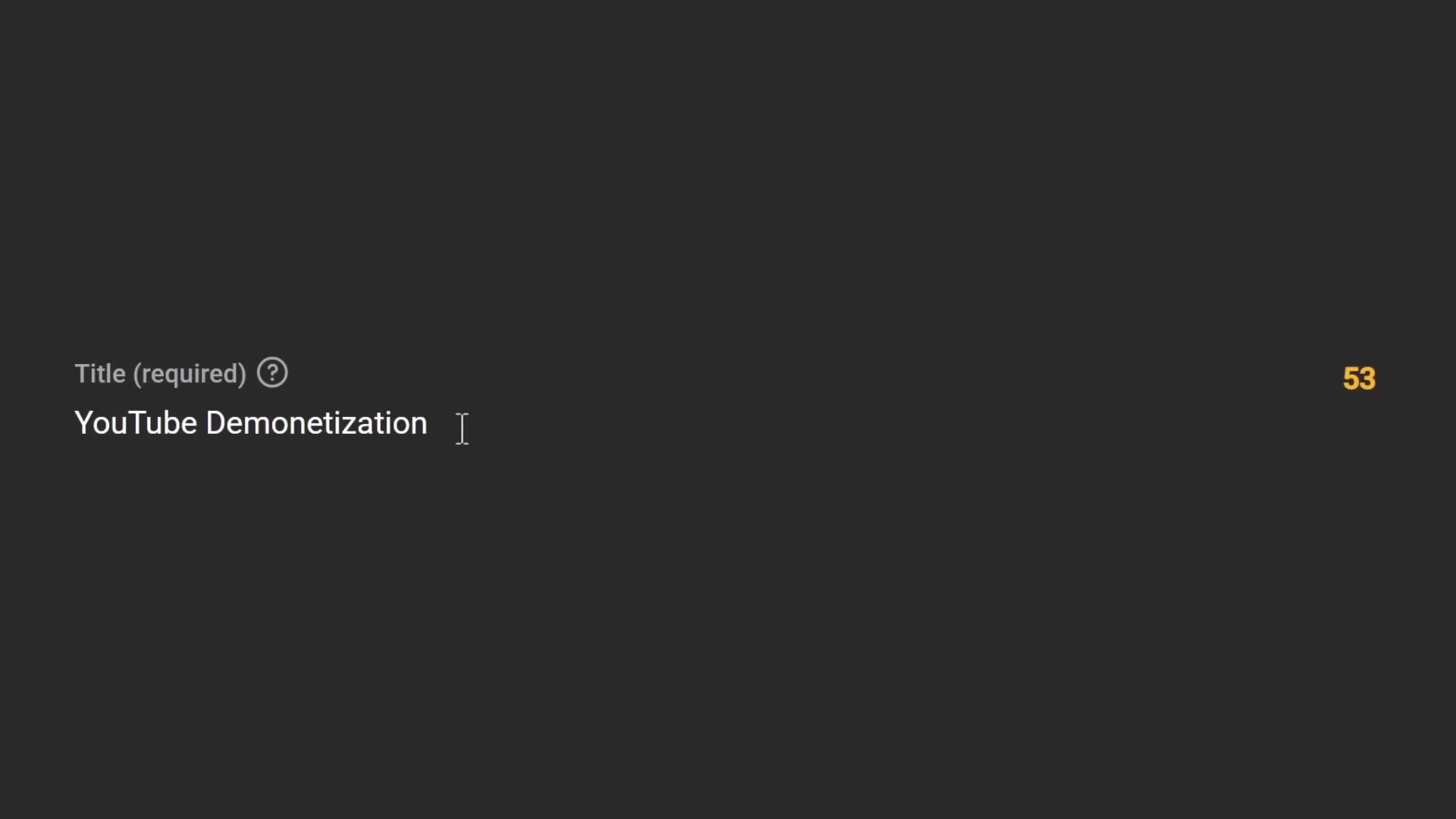Select the Title (required) label

click(160, 373)
